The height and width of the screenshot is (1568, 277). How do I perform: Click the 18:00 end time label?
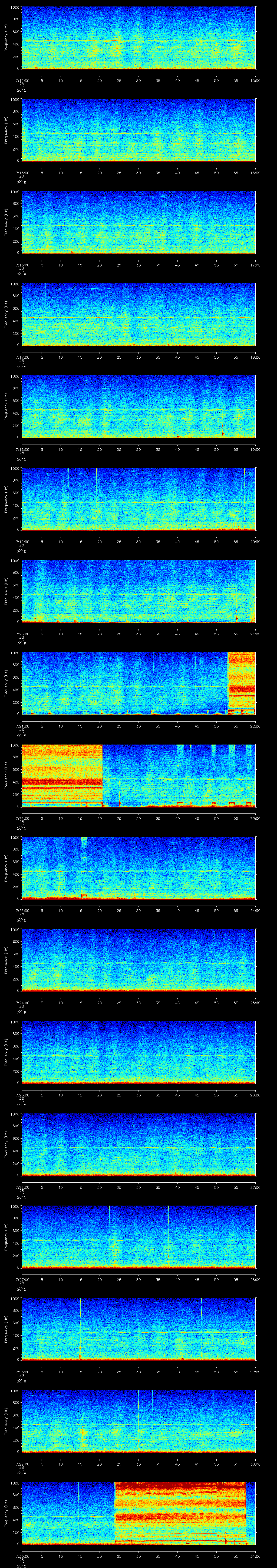click(256, 357)
